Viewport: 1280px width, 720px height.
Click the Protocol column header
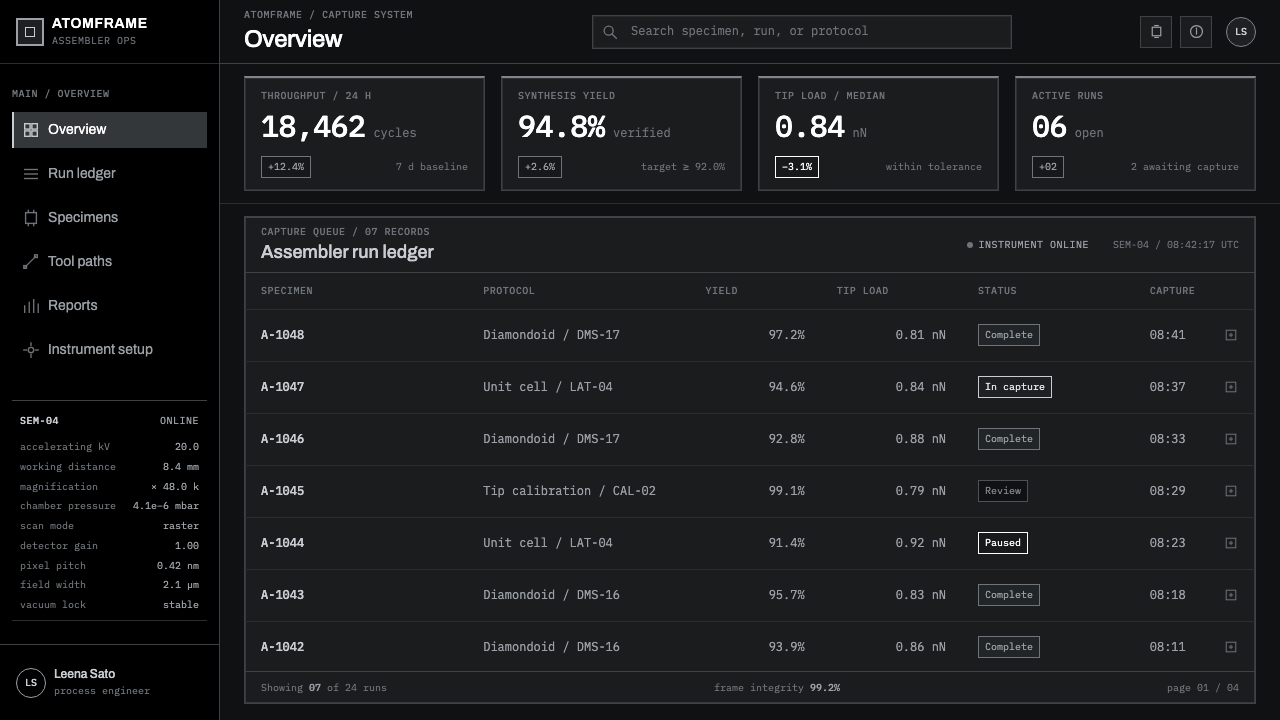pyautogui.click(x=509, y=291)
